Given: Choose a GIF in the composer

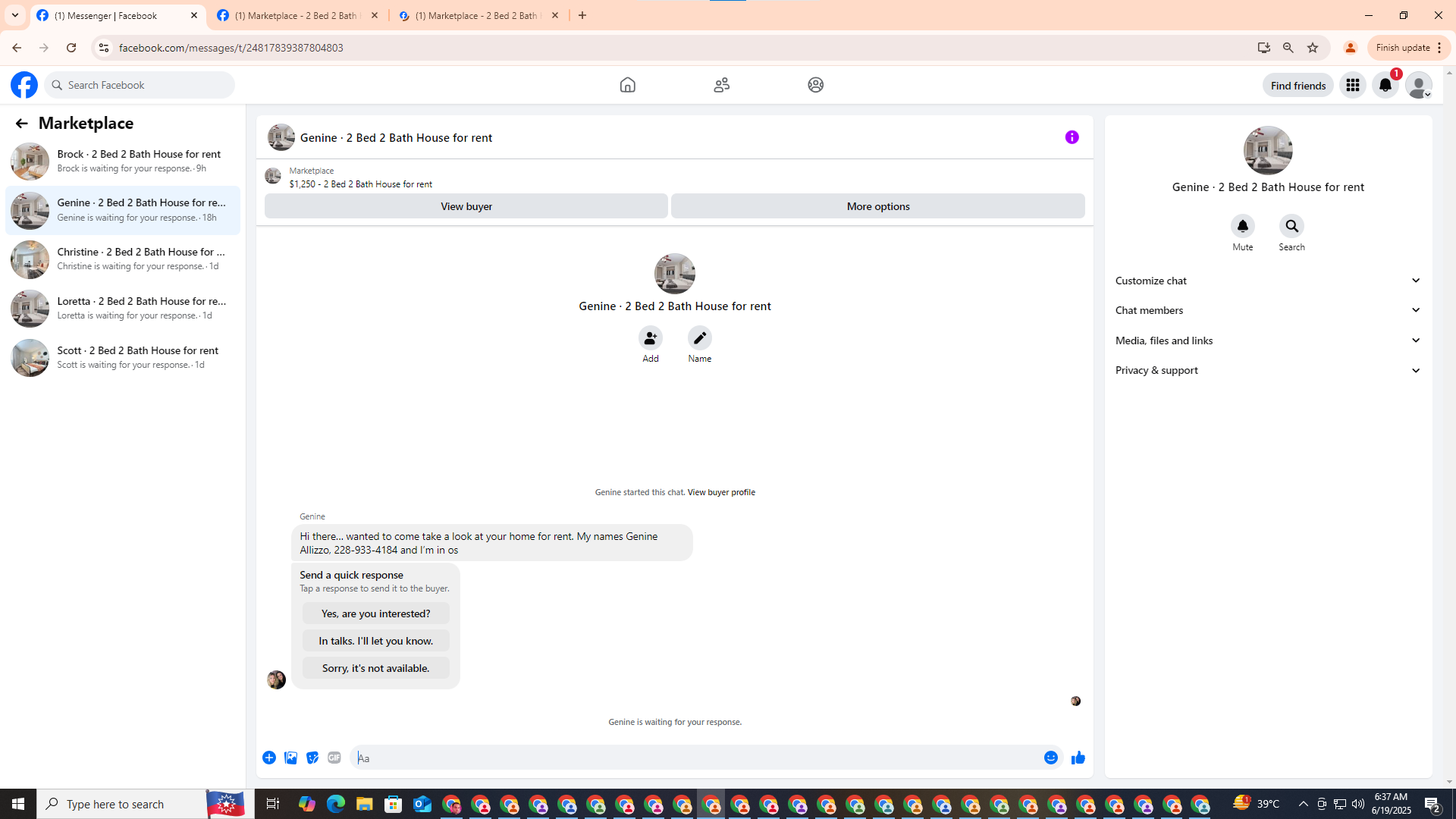Looking at the screenshot, I should (334, 758).
